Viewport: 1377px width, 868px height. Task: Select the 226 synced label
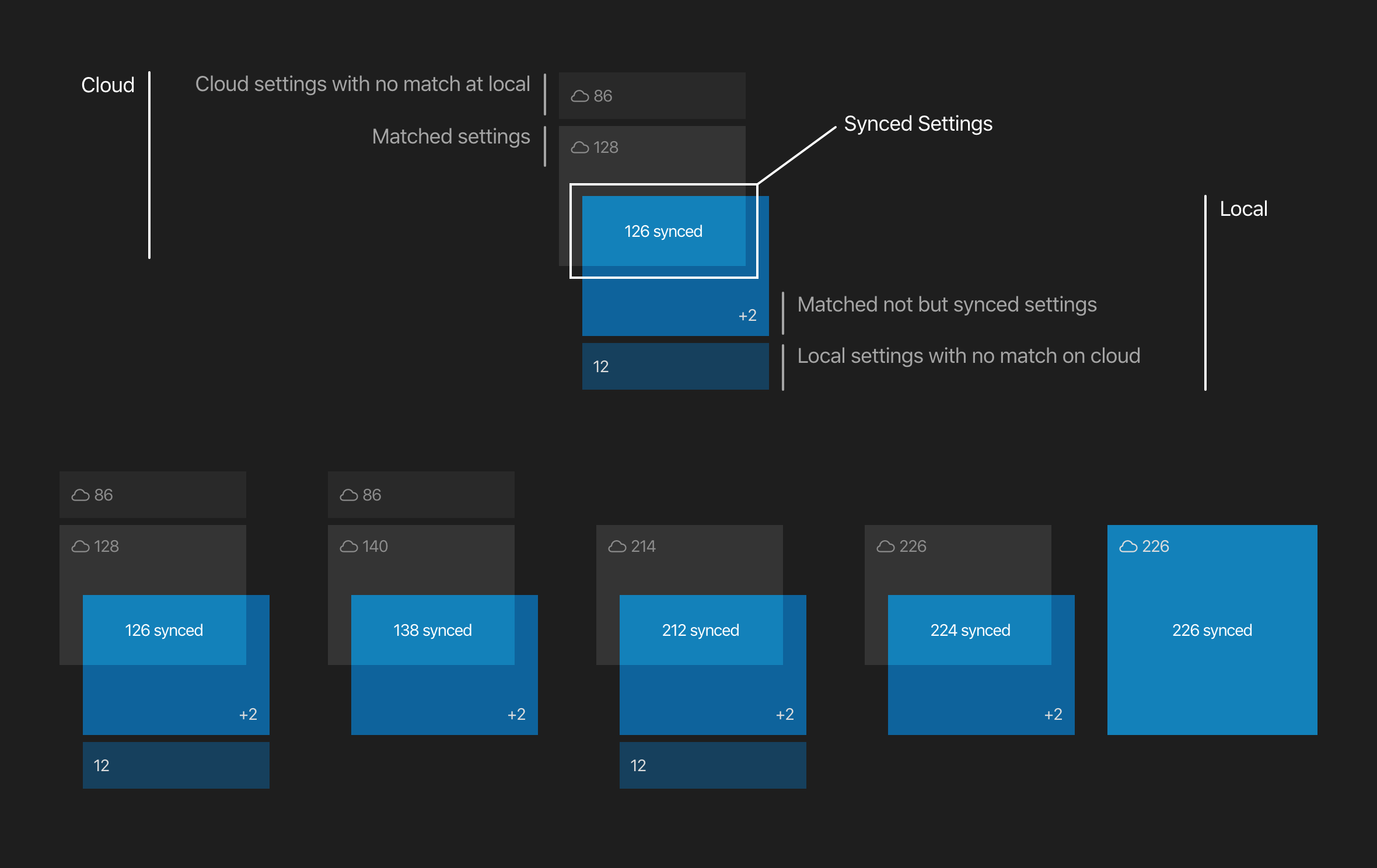click(x=1212, y=630)
